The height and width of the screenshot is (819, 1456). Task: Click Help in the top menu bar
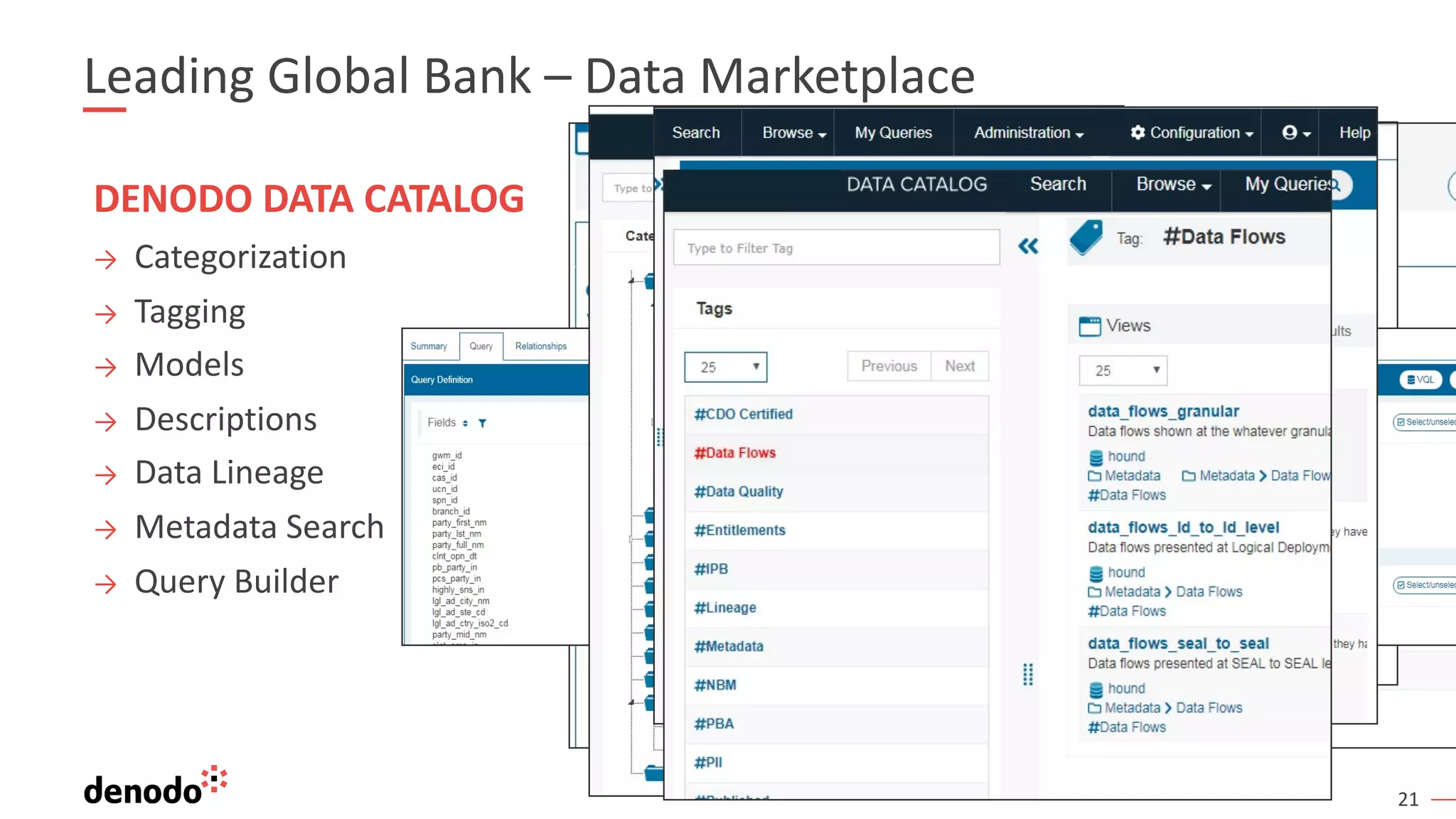[x=1355, y=133]
